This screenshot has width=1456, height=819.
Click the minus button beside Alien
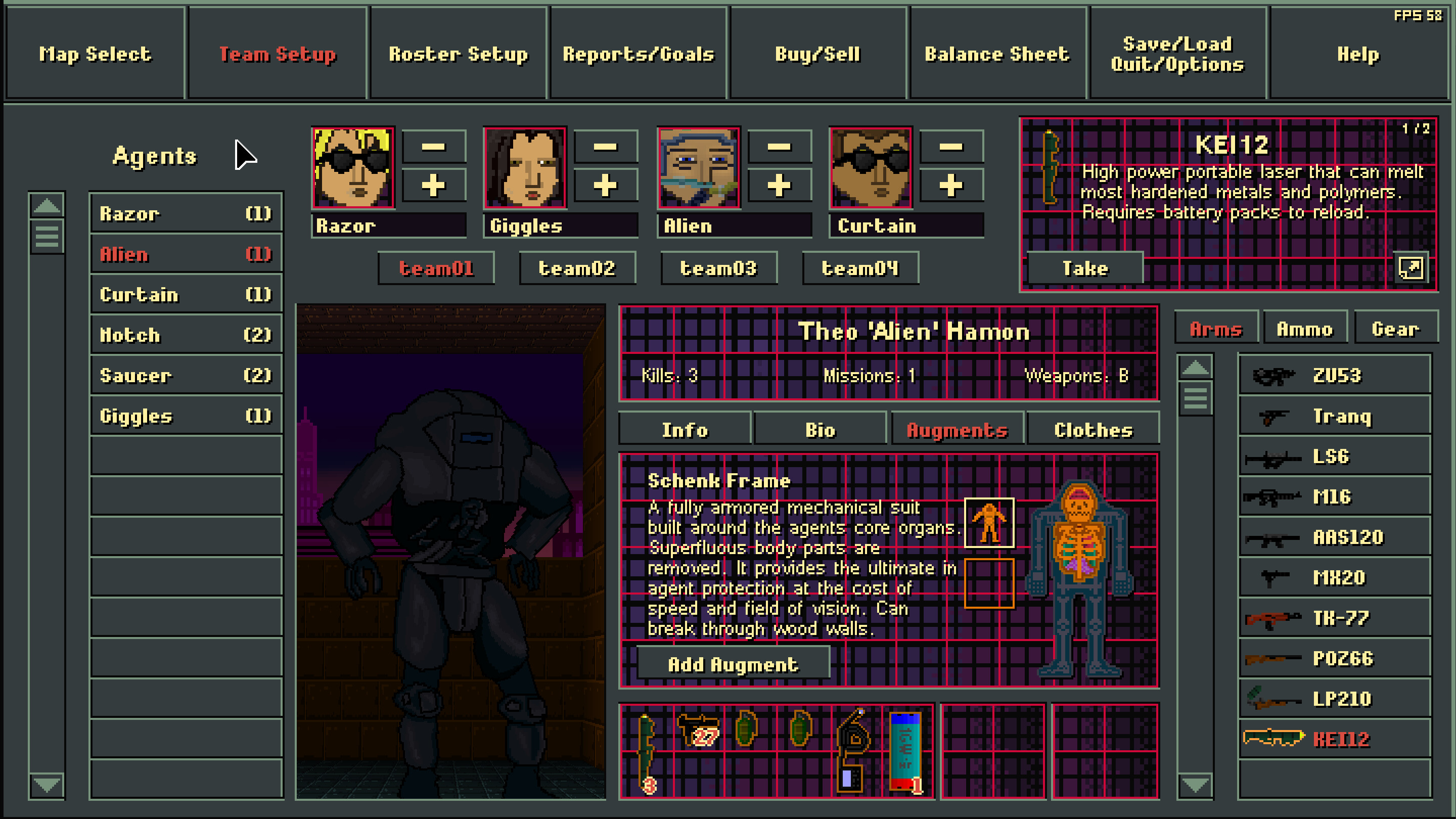(780, 147)
